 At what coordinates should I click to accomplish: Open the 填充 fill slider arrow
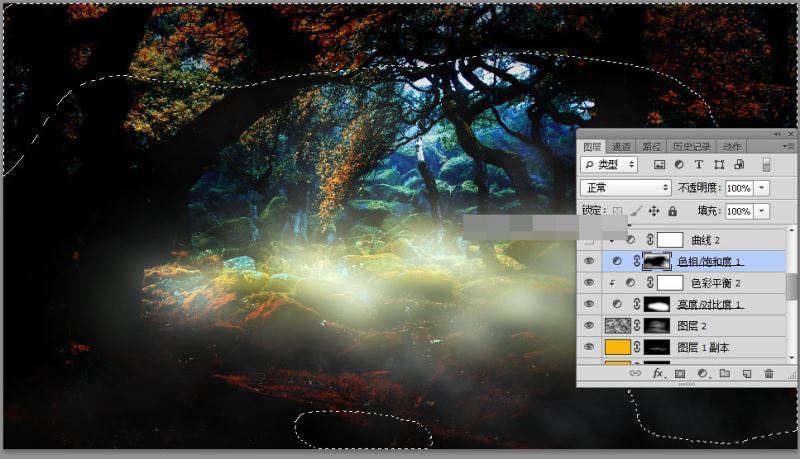762,211
